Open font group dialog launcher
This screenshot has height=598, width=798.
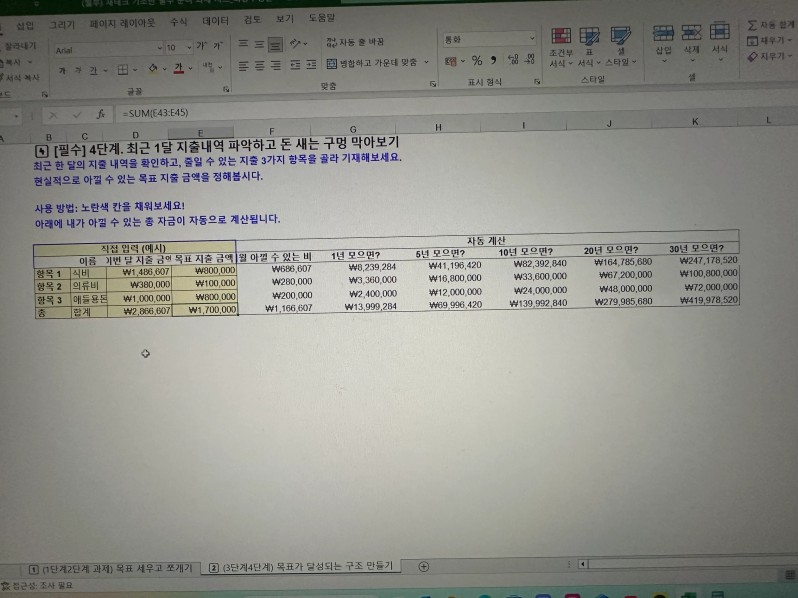(x=225, y=89)
